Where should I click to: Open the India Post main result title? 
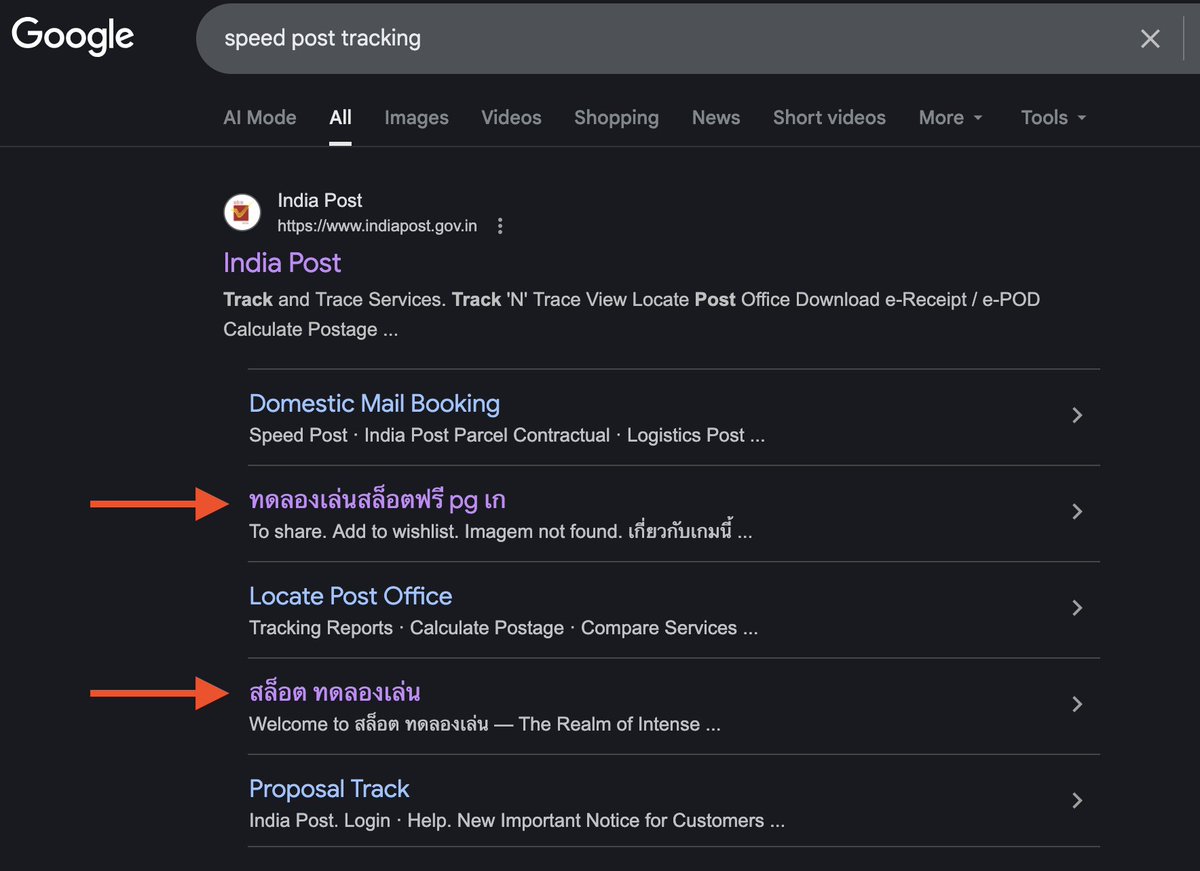282,263
